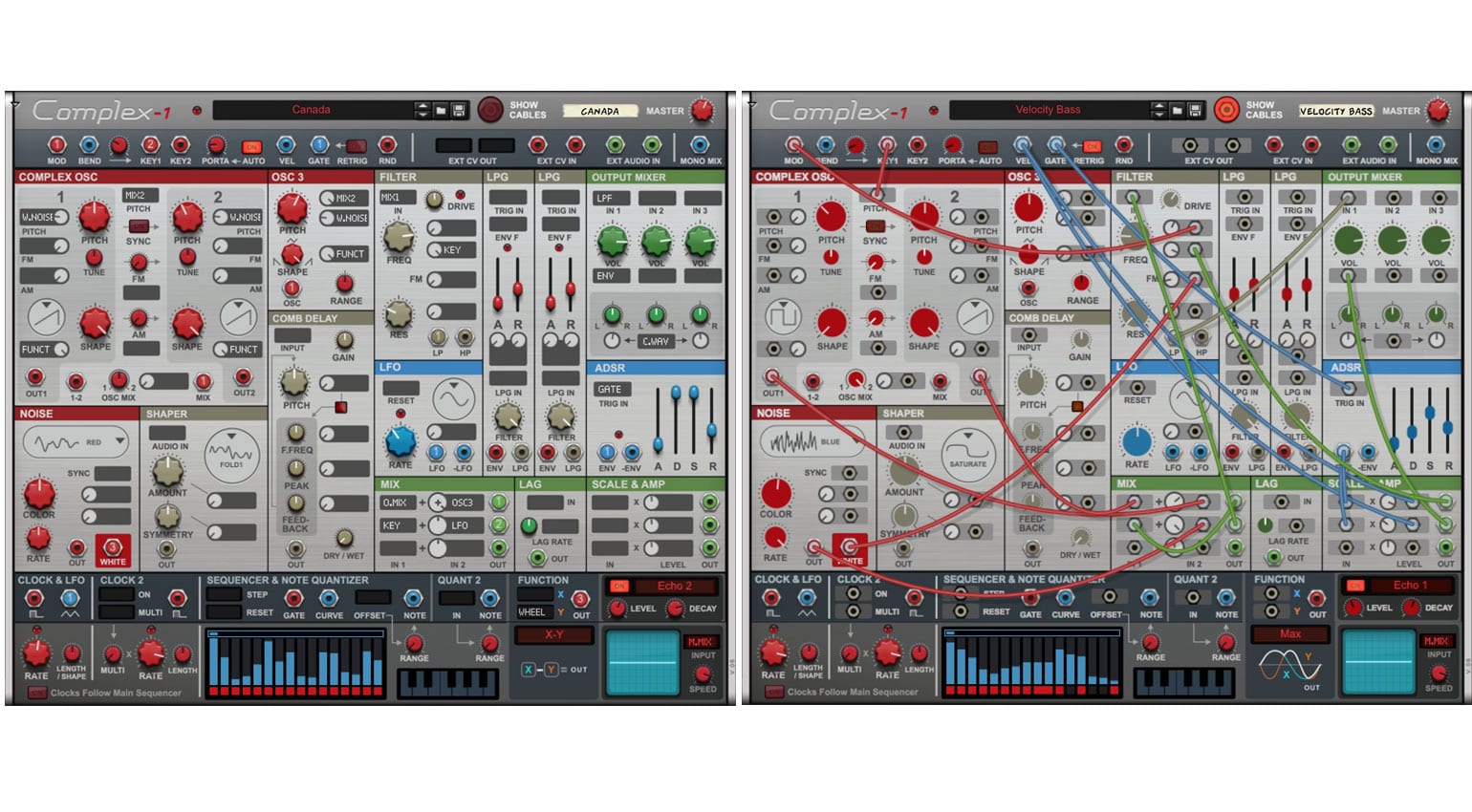Click the GATE jack in Canada instance
Screen dimensions: 1472x812
click(x=319, y=145)
